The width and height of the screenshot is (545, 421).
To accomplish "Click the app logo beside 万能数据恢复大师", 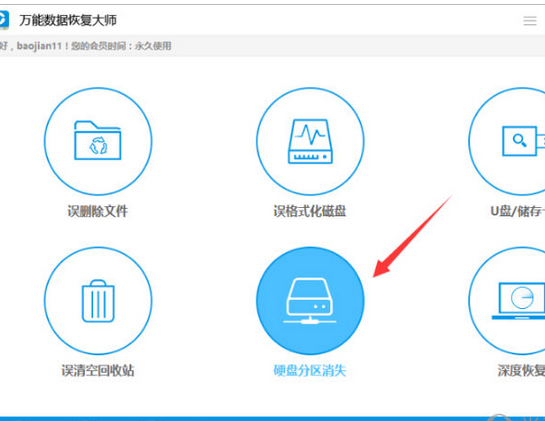I will pos(4,20).
